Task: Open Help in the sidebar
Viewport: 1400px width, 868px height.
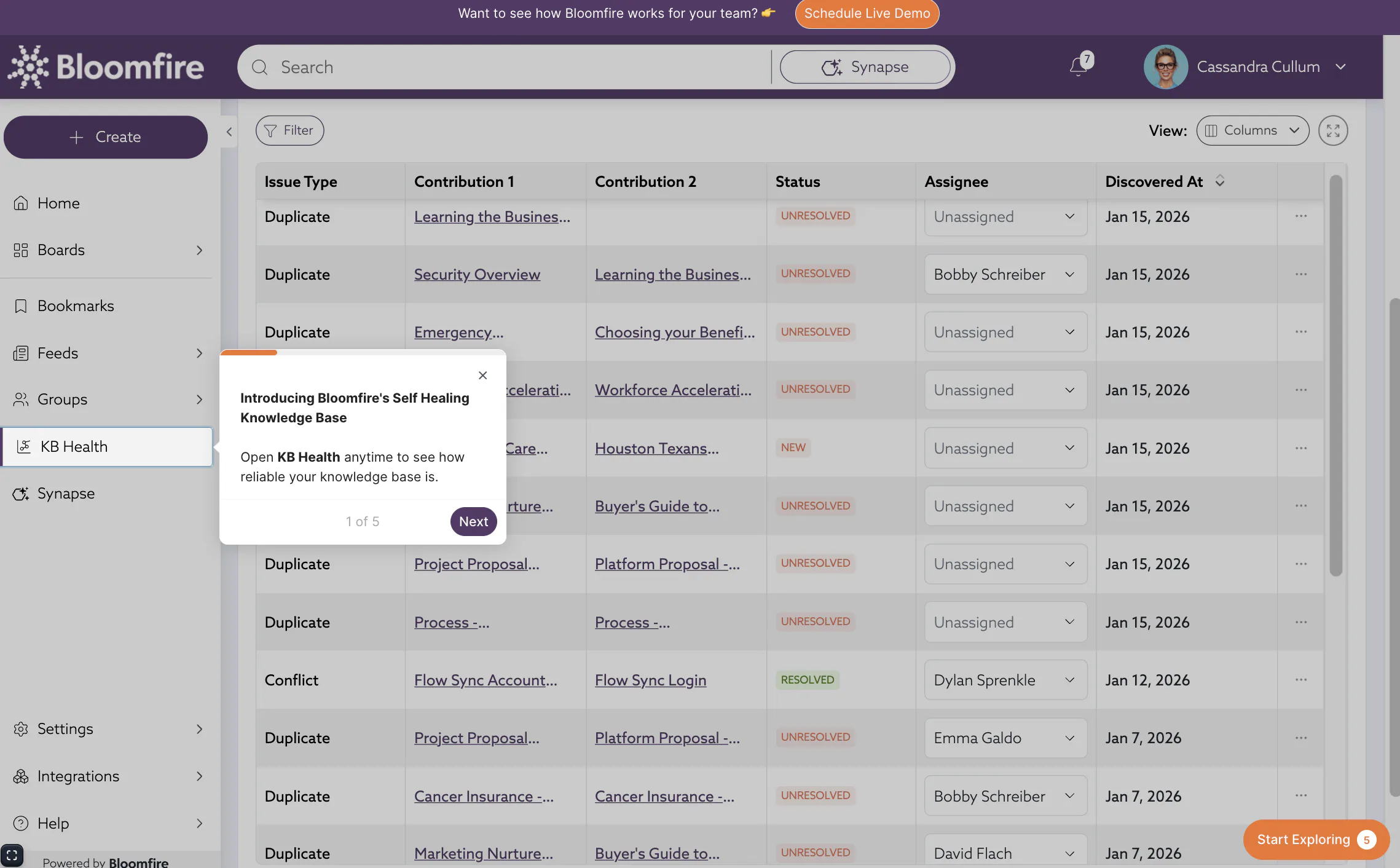Action: (x=53, y=823)
